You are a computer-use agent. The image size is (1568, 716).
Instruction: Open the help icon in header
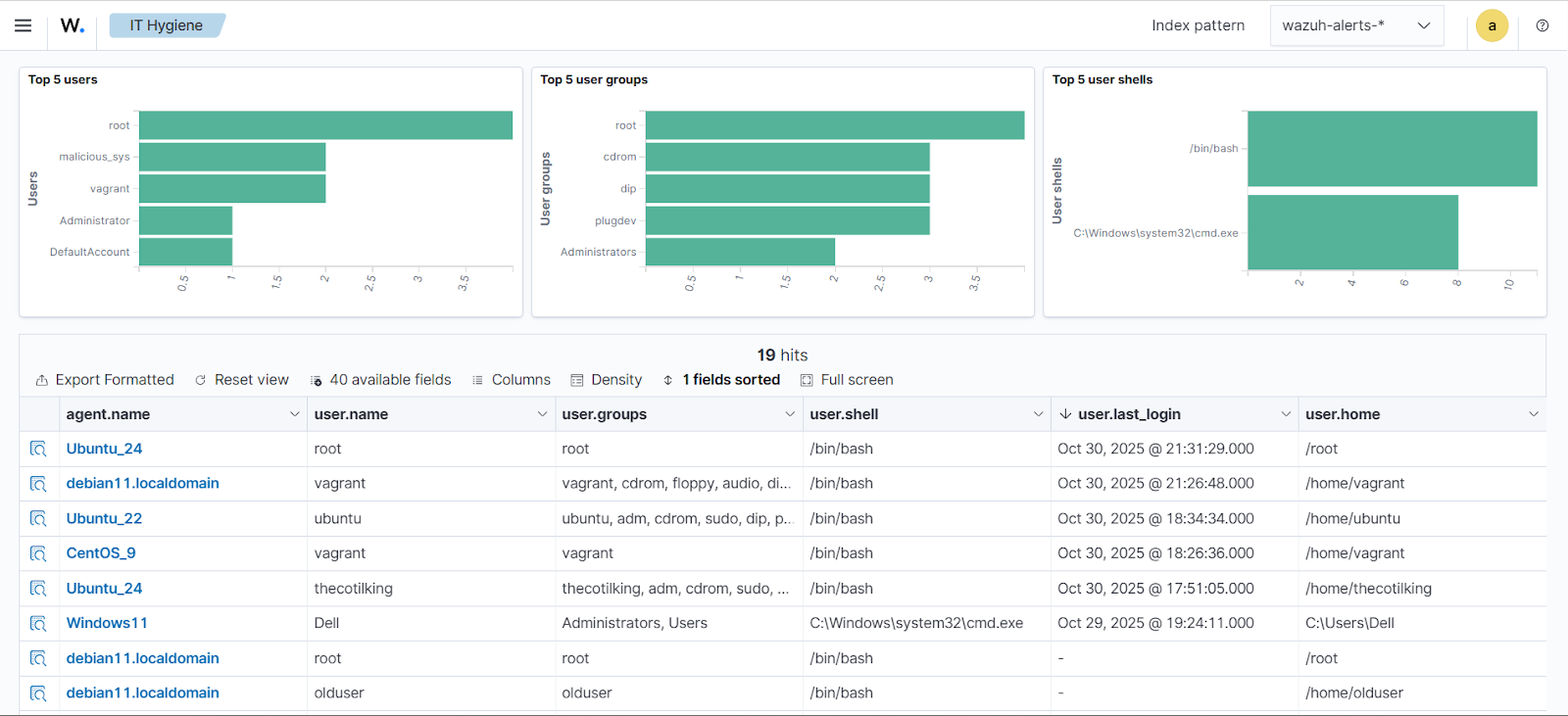[x=1543, y=25]
